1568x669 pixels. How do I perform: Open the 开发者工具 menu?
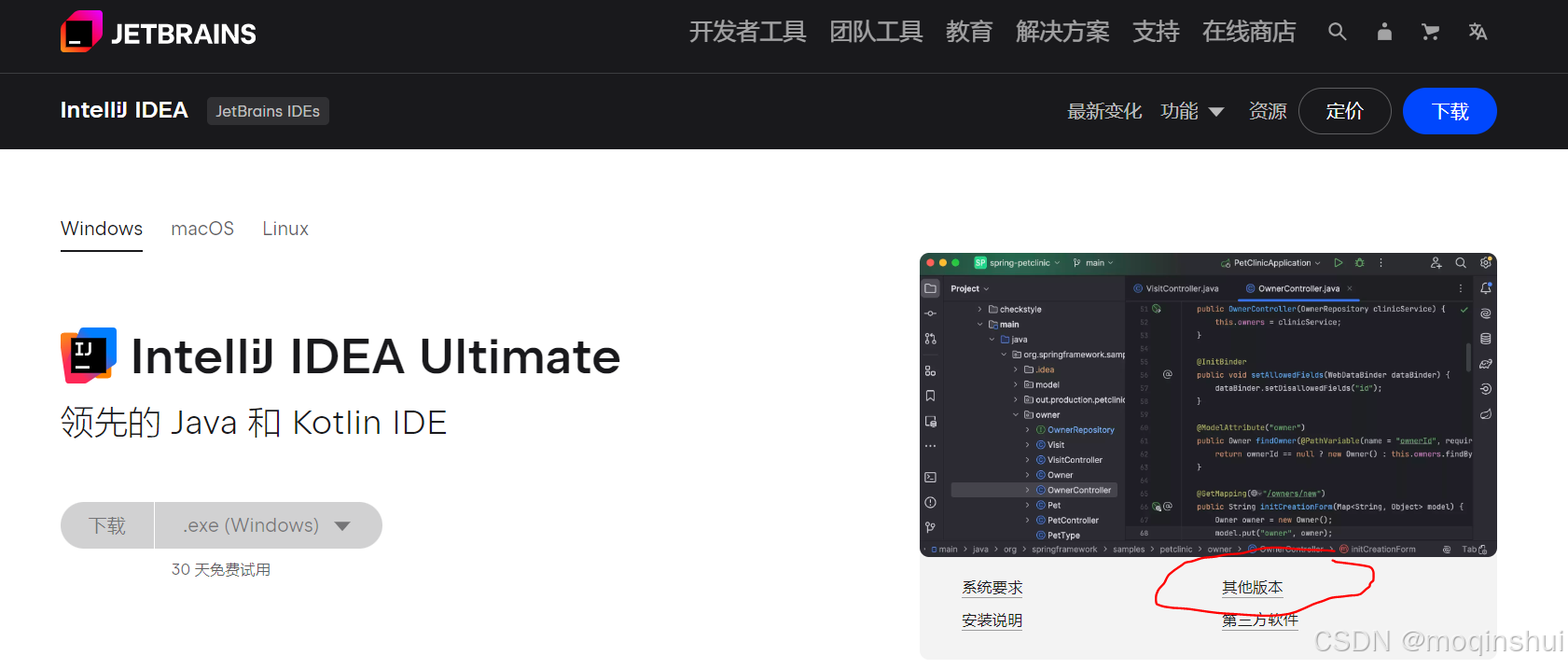click(x=747, y=32)
